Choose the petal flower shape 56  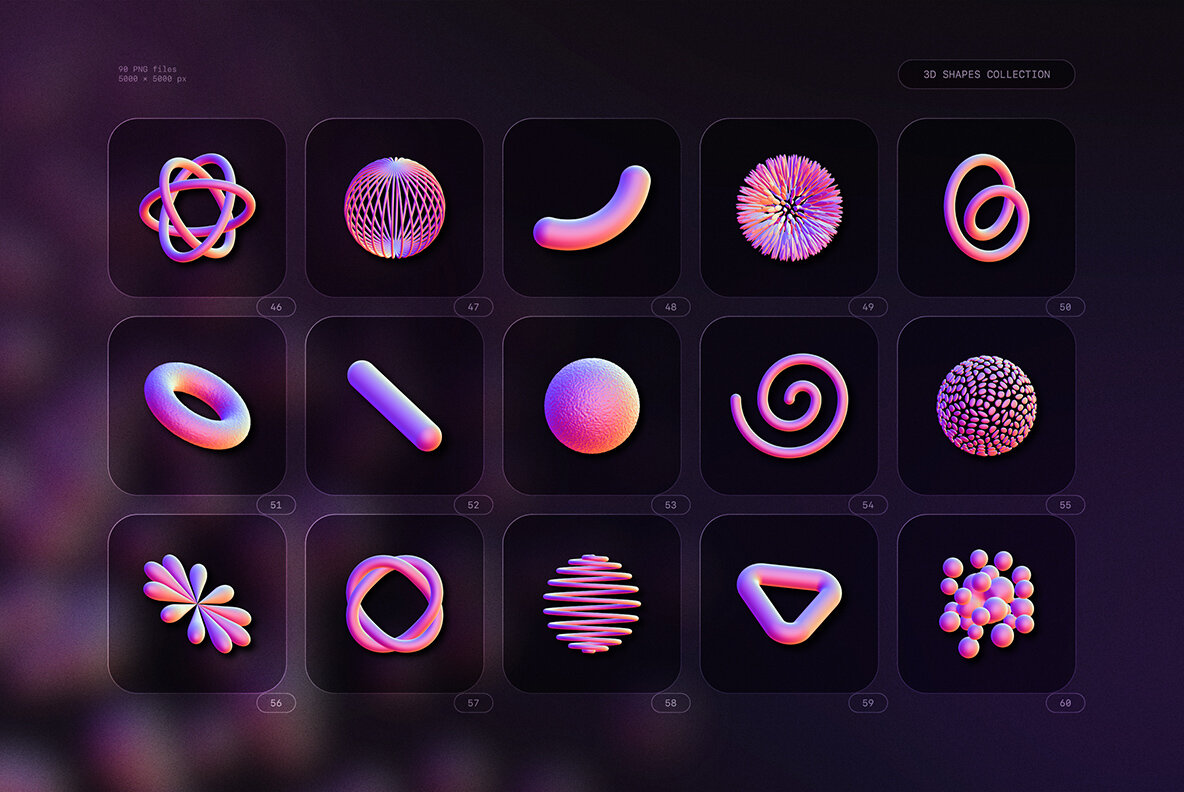pos(197,602)
